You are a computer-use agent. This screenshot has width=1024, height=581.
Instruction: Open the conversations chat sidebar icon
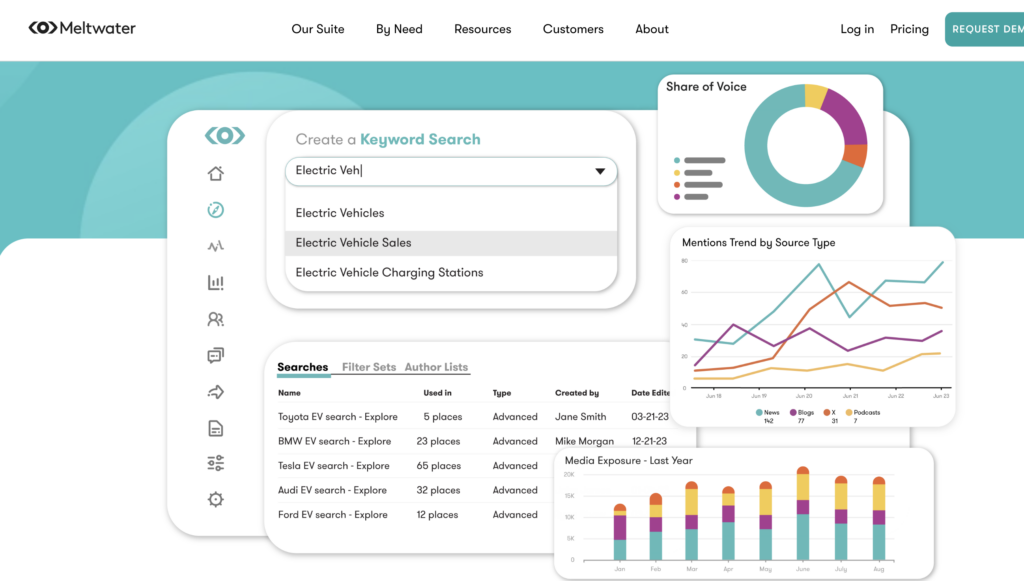click(x=216, y=355)
